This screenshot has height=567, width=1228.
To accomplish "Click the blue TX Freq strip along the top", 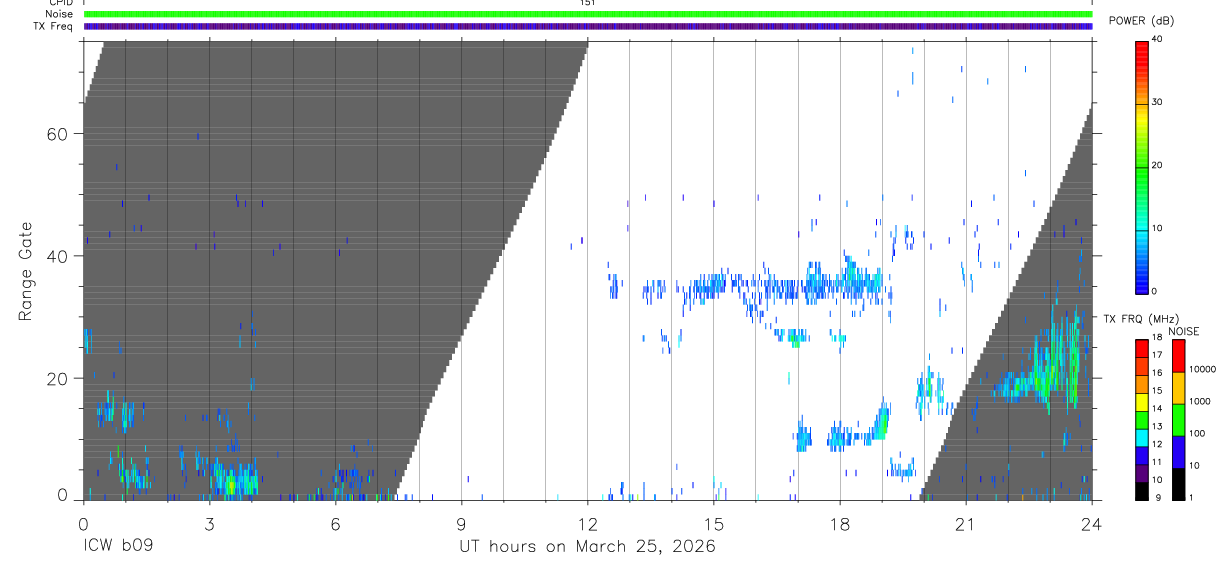I will point(588,26).
